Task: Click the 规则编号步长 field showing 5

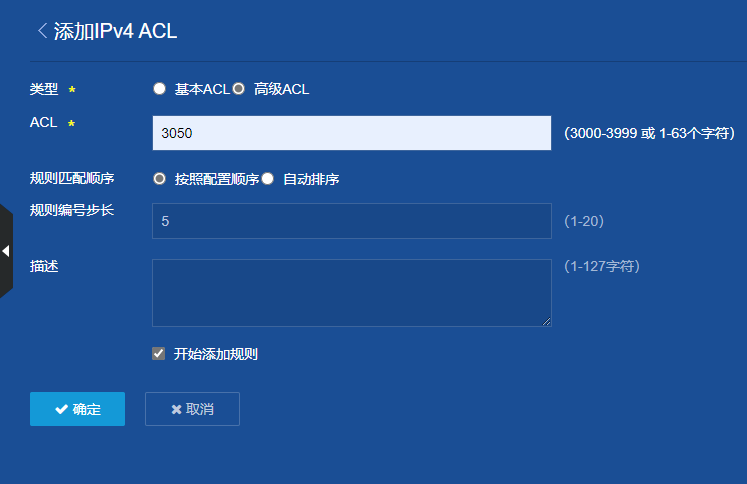Action: point(351,221)
